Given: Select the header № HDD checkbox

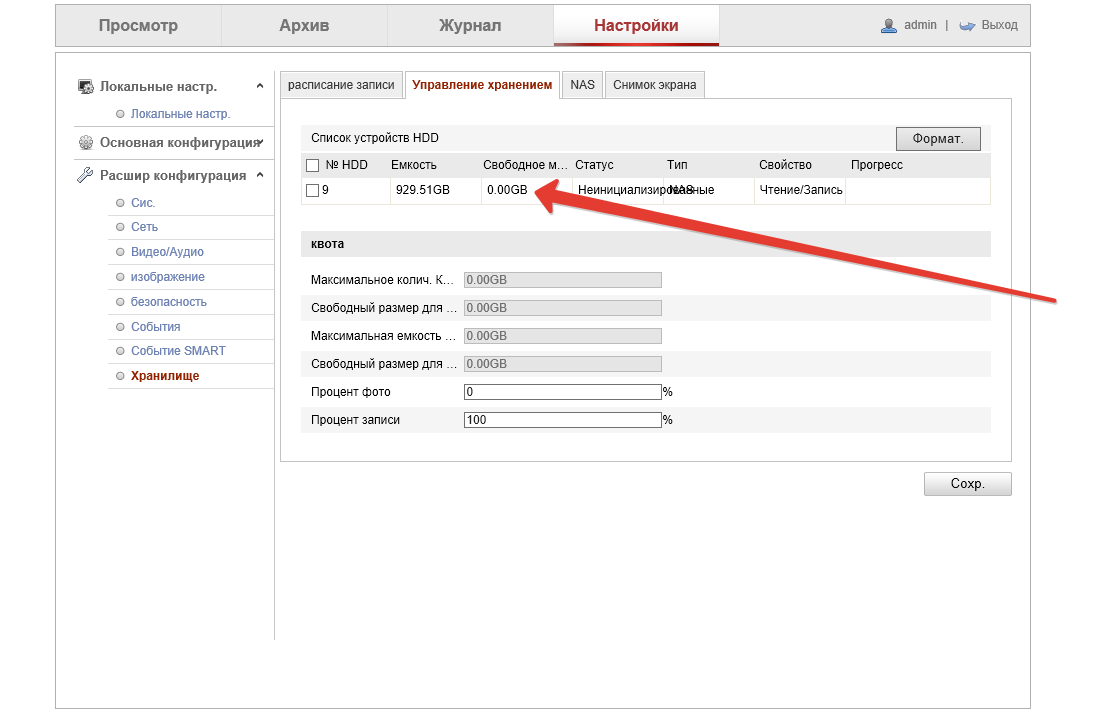Looking at the screenshot, I should pos(313,165).
